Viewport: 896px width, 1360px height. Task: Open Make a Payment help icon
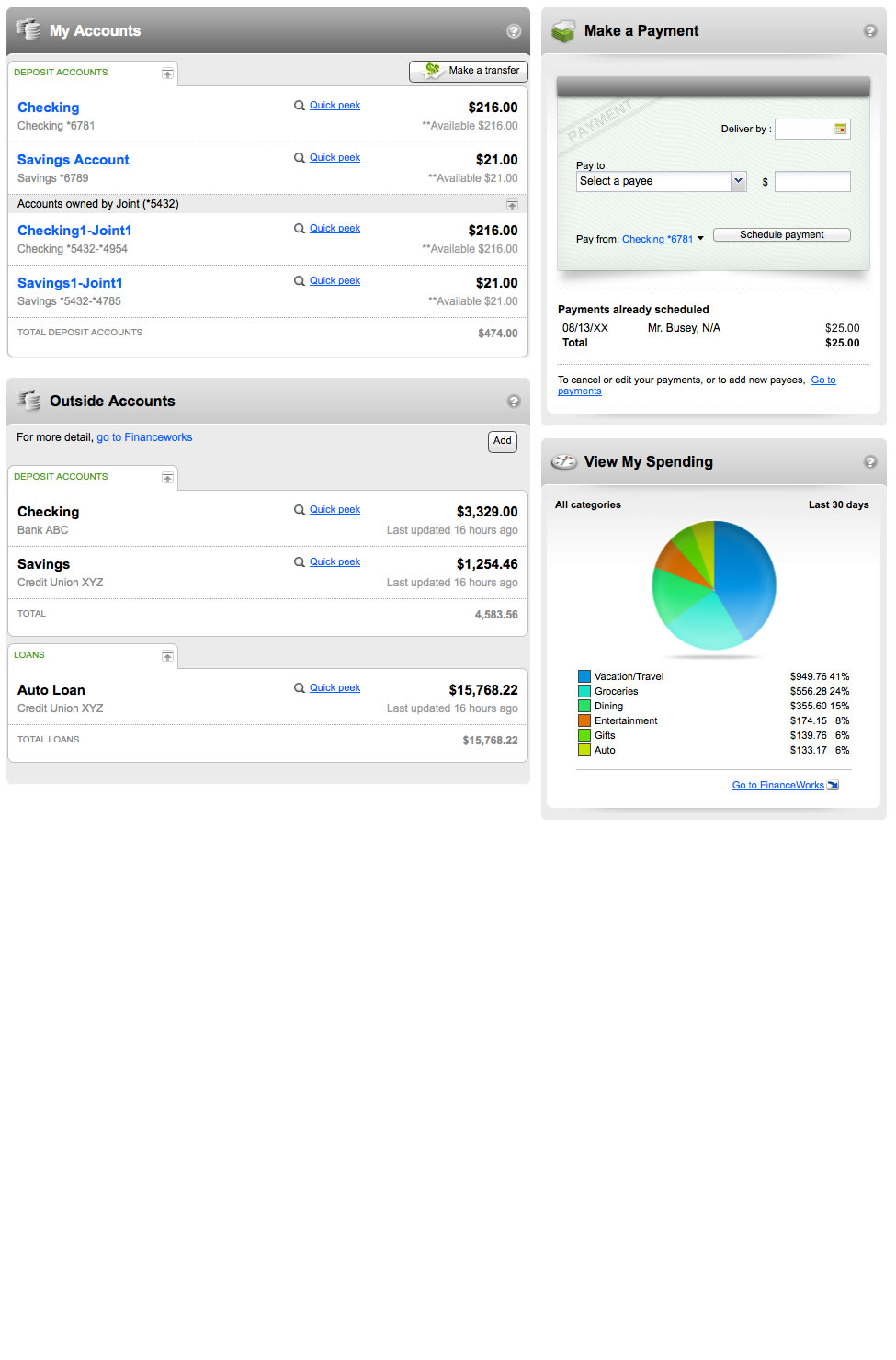tap(869, 30)
